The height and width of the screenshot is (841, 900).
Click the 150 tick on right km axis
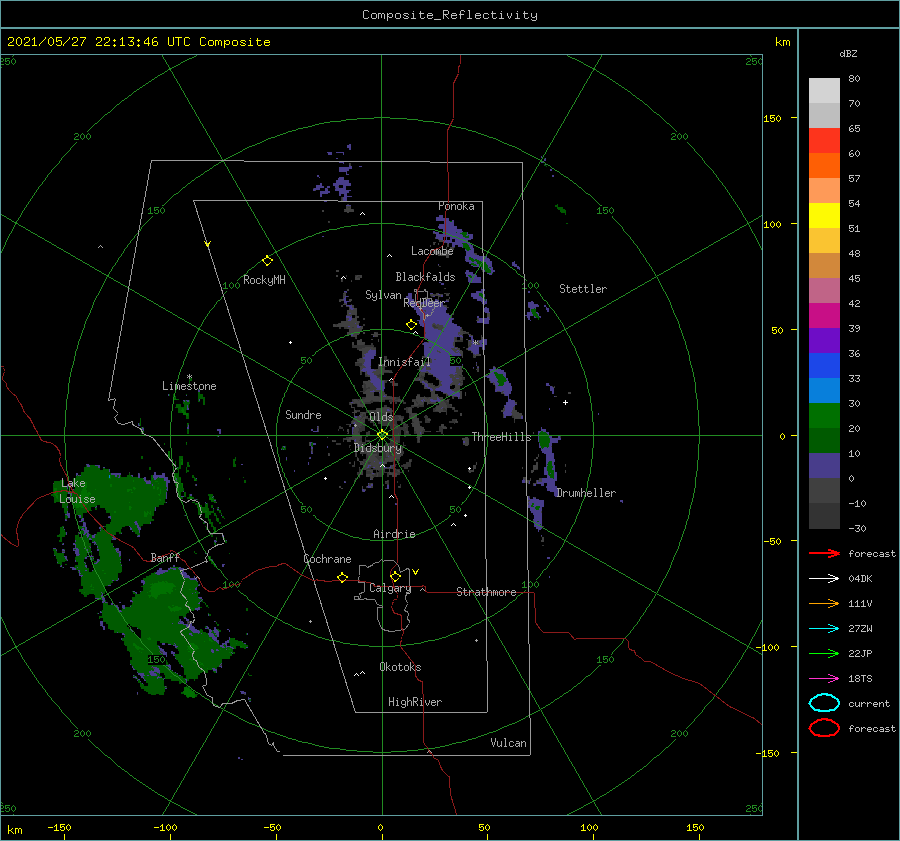click(773, 118)
